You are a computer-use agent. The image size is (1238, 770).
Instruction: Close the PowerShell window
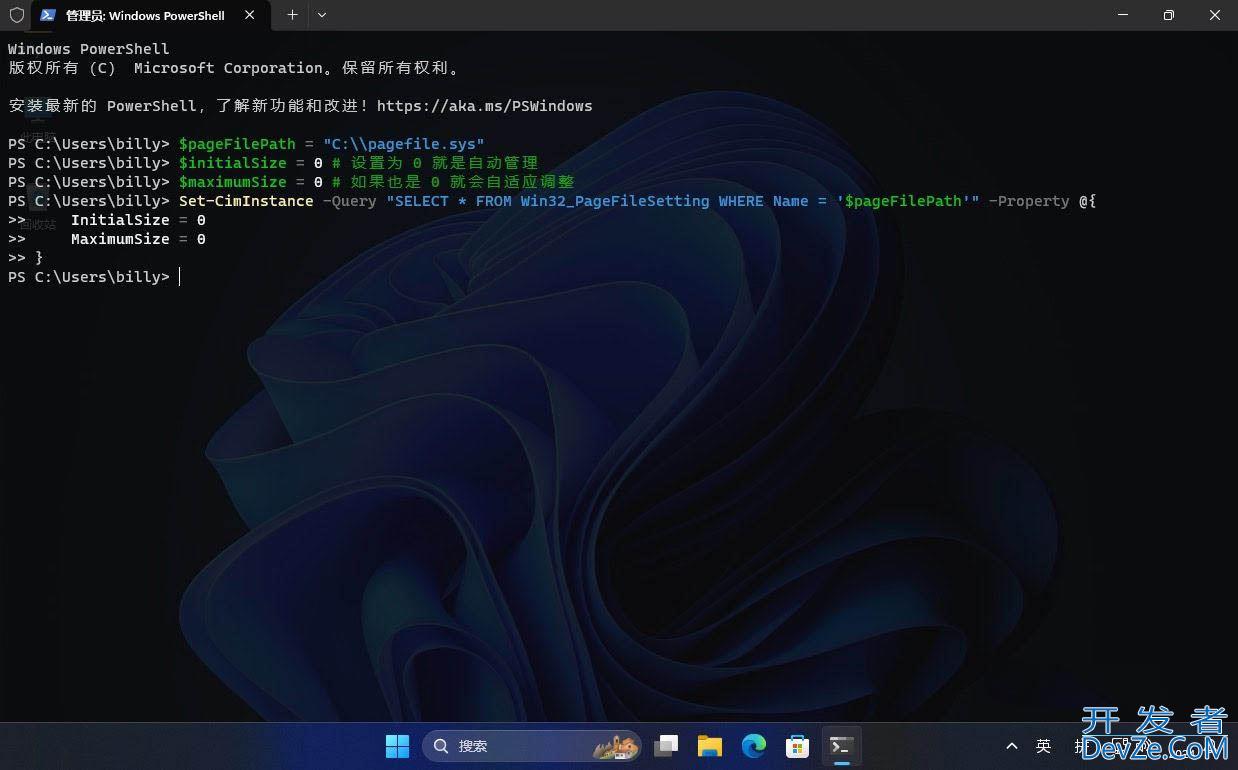coord(1214,15)
